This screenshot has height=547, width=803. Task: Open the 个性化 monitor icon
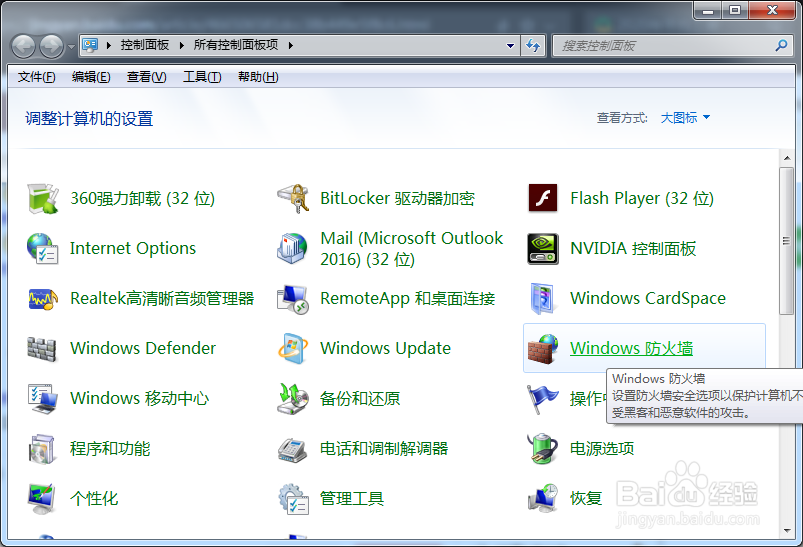(x=43, y=498)
